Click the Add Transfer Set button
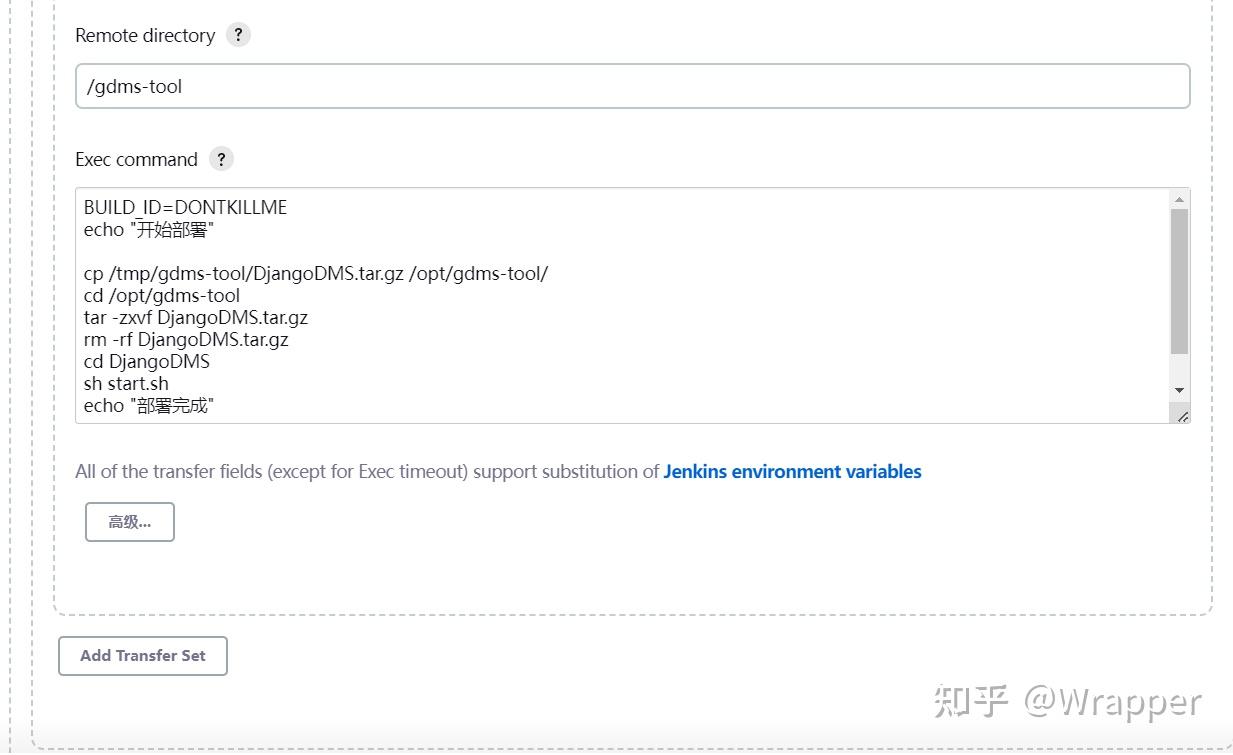 coord(143,656)
